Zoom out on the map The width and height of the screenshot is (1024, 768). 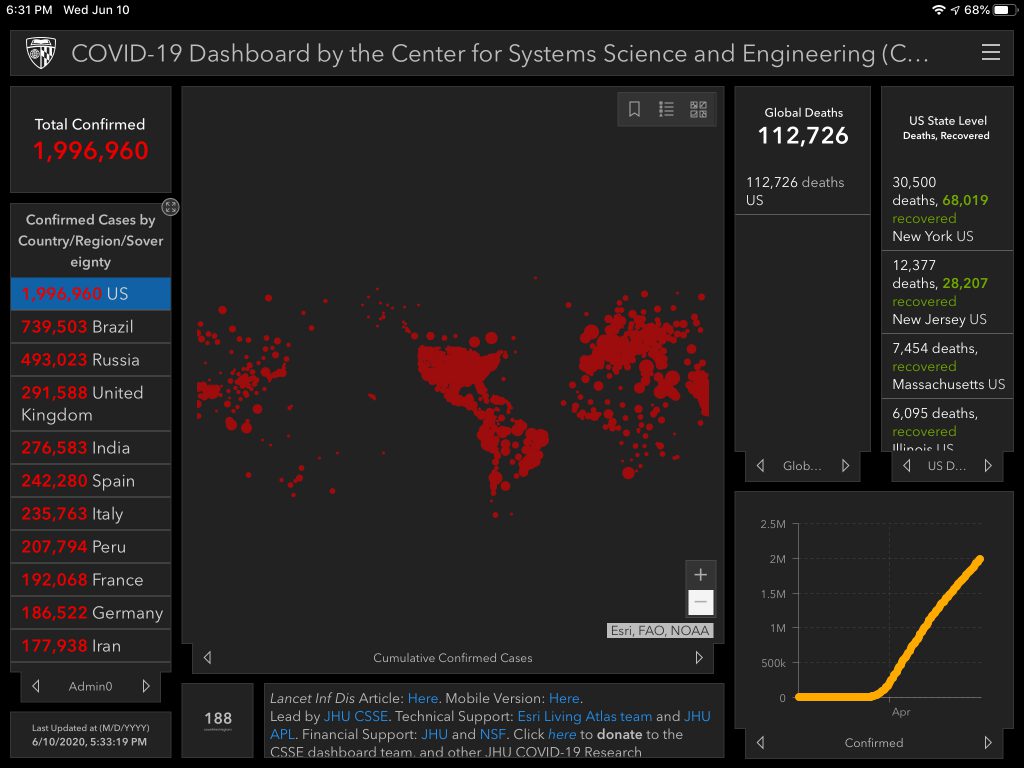tap(700, 602)
